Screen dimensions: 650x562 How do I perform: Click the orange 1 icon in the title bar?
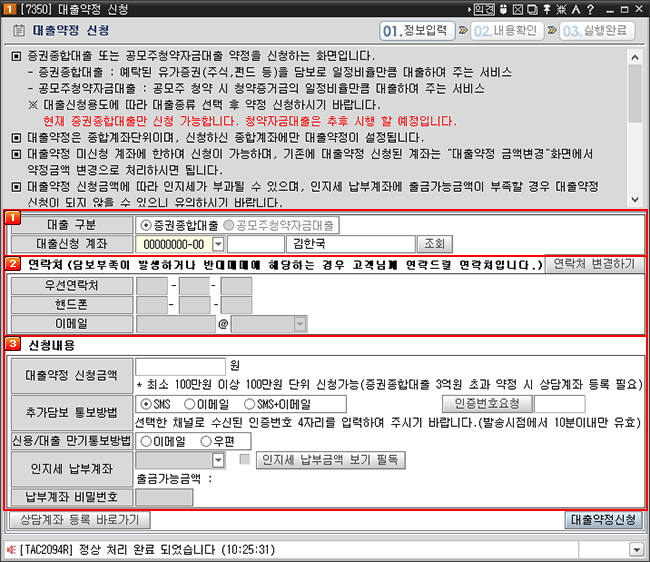[x=9, y=9]
